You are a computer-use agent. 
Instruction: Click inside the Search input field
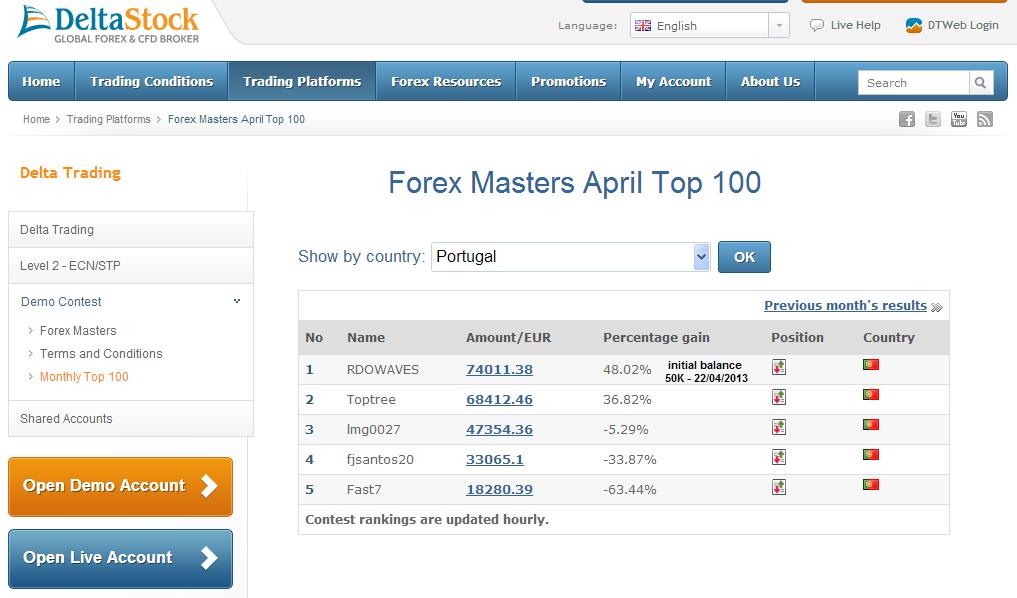tap(913, 83)
